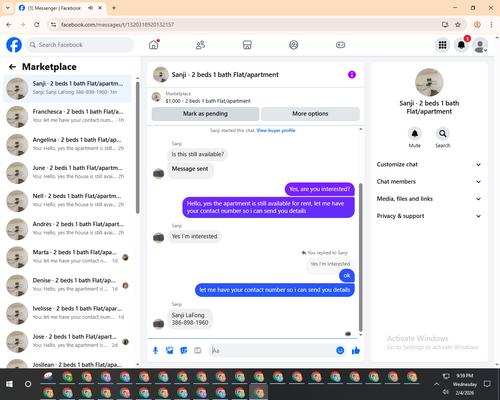Expand Customize chat section
This screenshot has width=500, height=400.
tap(429, 164)
